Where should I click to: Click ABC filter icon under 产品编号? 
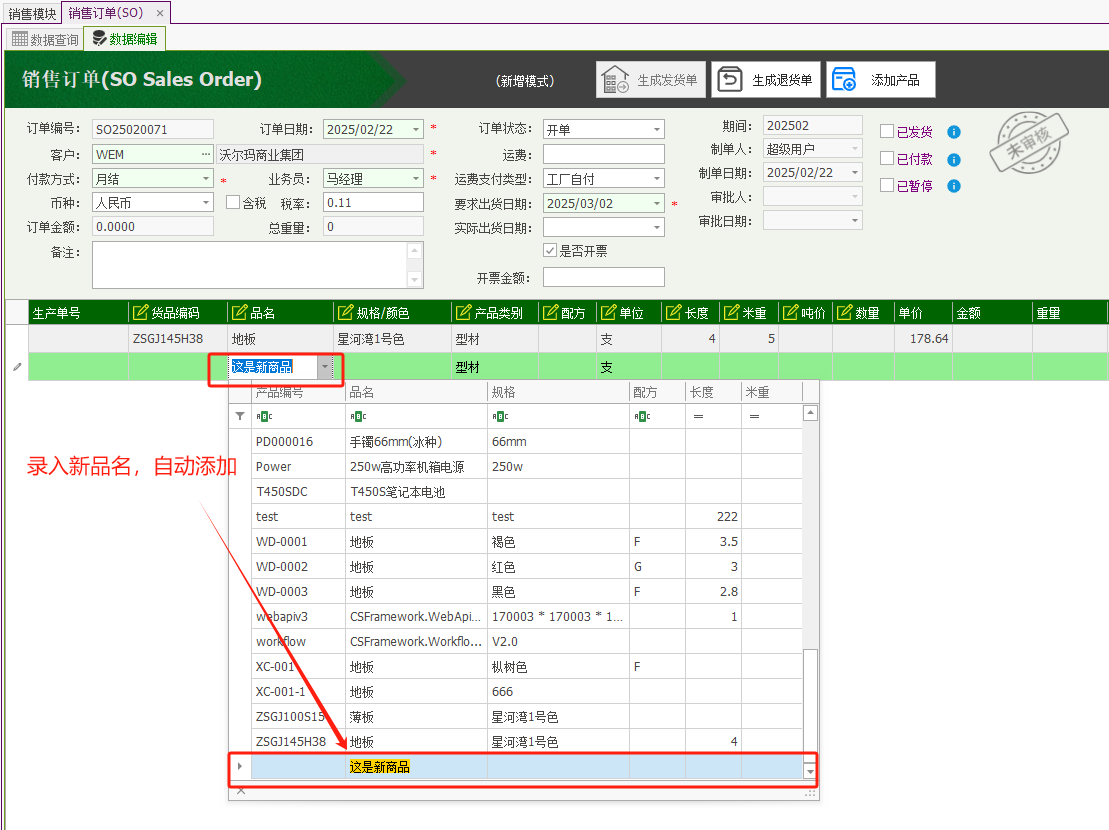[x=265, y=416]
